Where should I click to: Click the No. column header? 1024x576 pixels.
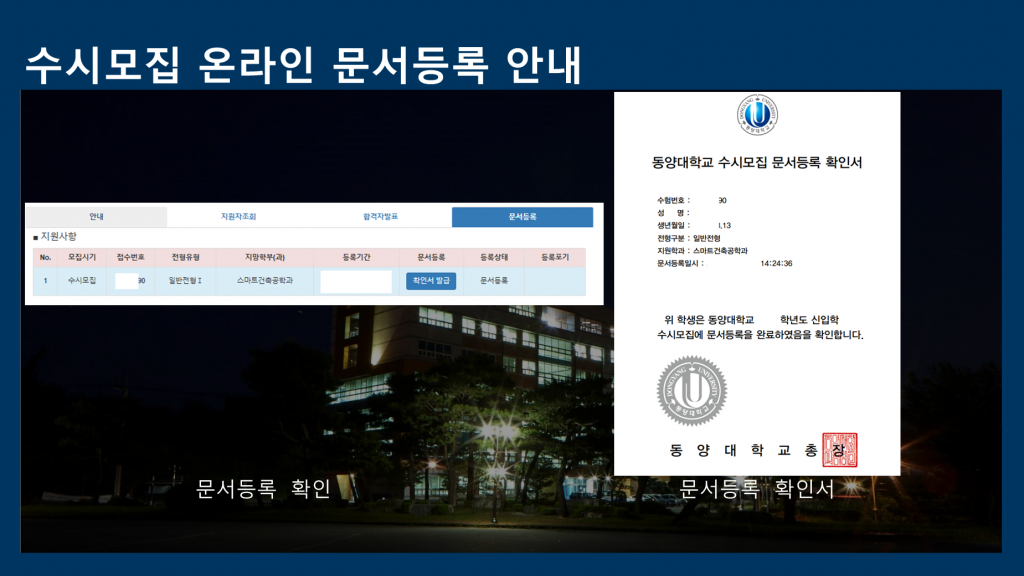click(45, 257)
